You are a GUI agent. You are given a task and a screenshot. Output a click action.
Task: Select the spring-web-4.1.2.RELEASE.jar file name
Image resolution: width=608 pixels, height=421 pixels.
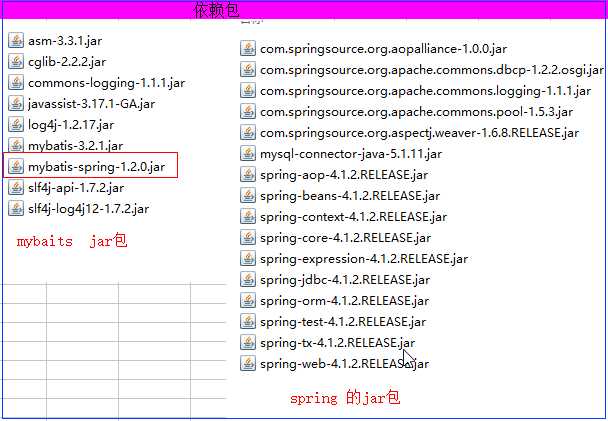click(345, 364)
